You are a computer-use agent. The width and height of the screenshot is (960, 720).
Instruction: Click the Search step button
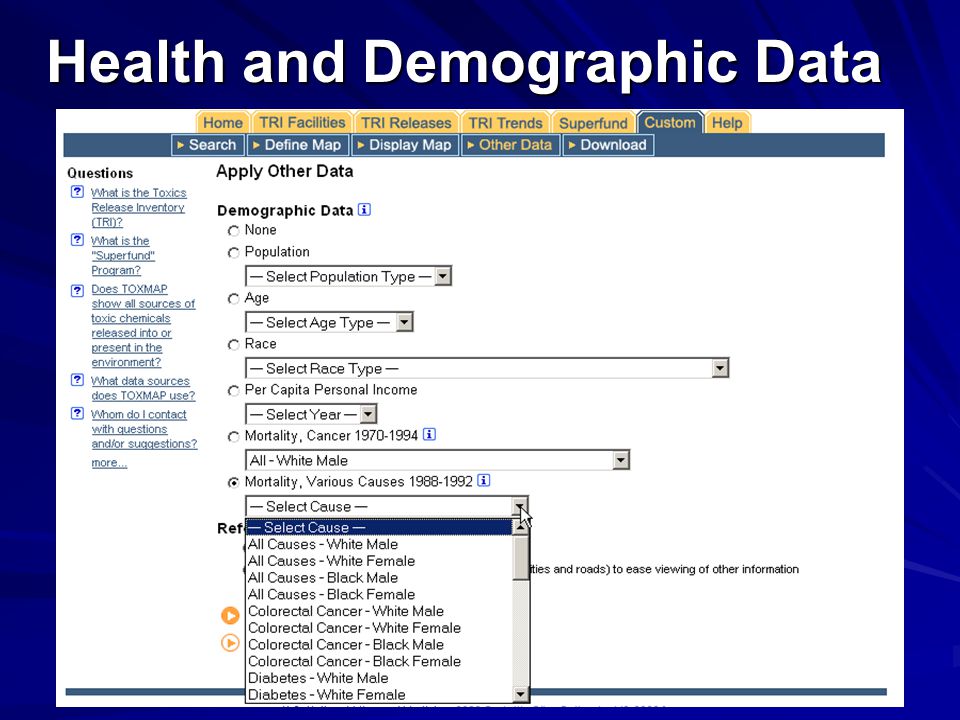pyautogui.click(x=208, y=145)
